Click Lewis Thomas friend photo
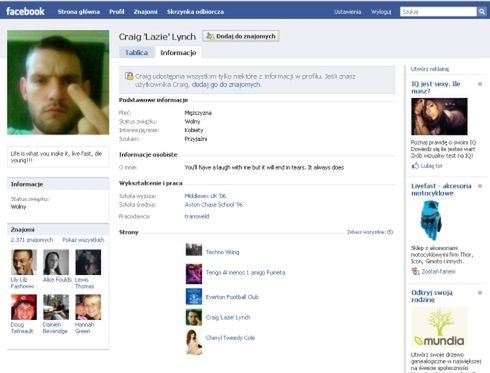 tap(88, 262)
